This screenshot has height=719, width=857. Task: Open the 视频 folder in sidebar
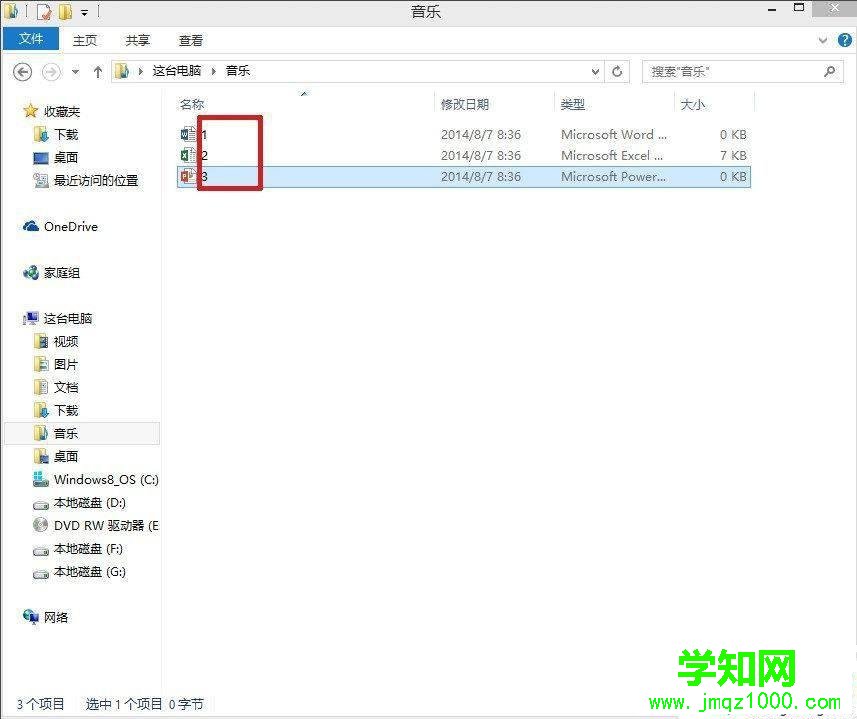[66, 341]
